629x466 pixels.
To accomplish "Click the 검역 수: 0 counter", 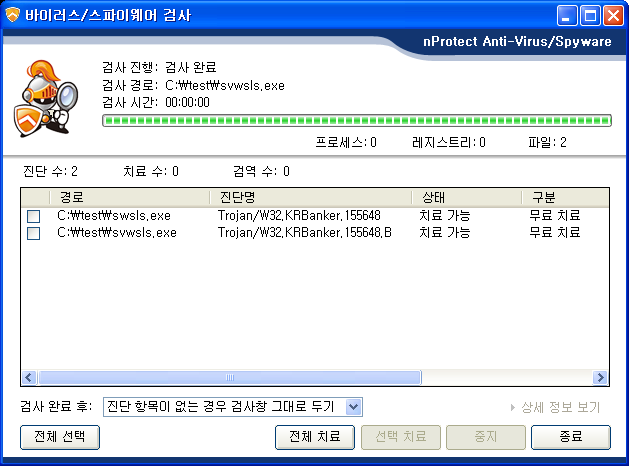I will point(261,172).
